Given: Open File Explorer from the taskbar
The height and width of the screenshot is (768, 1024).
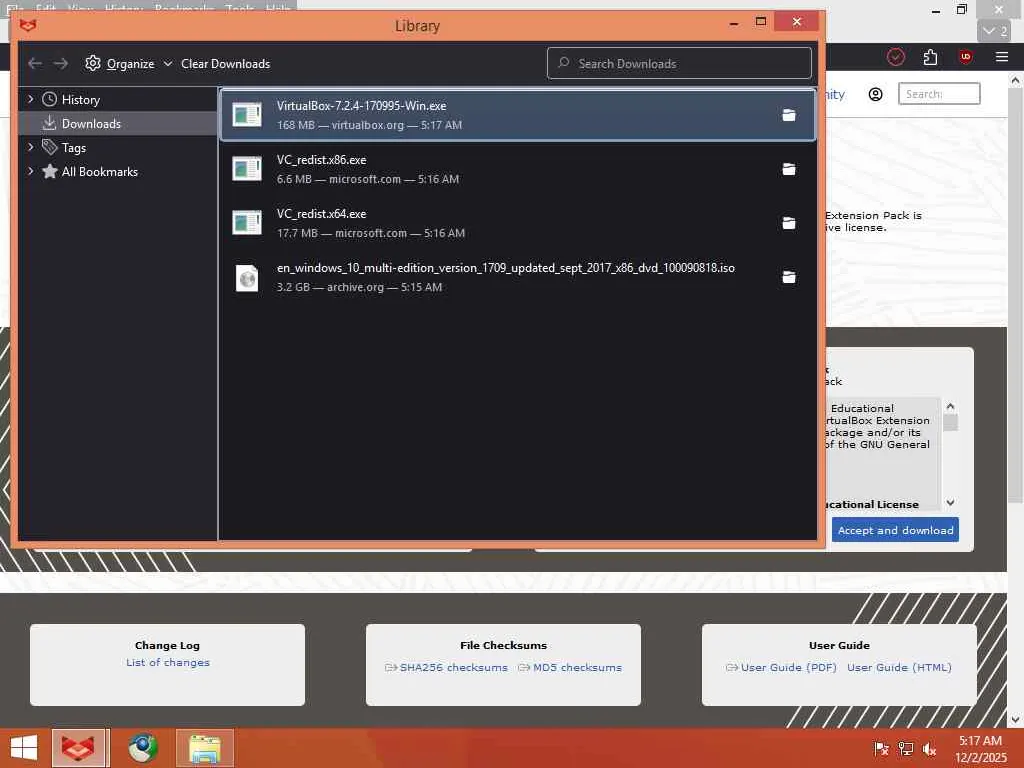Looking at the screenshot, I should point(205,748).
